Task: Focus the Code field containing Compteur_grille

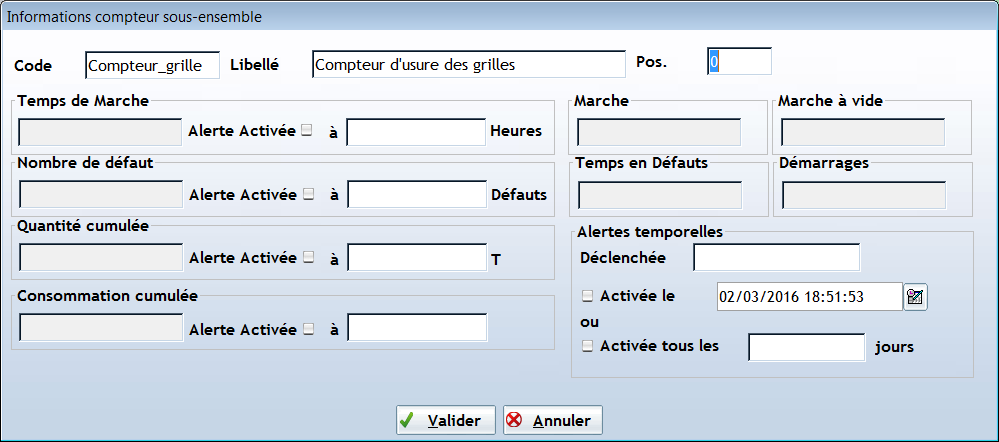Action: pyautogui.click(x=152, y=65)
